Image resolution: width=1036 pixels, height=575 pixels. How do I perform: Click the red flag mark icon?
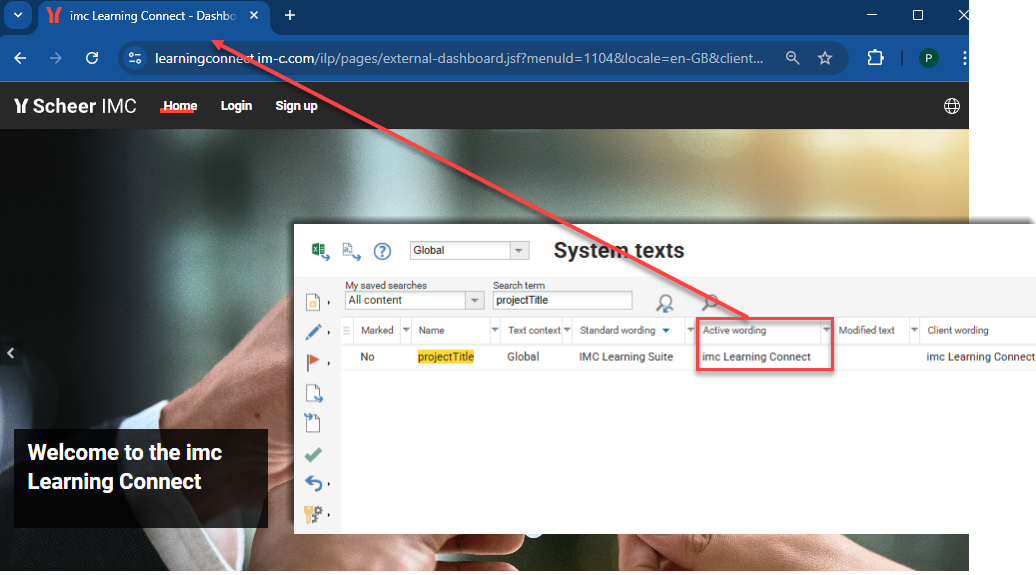tap(313, 362)
